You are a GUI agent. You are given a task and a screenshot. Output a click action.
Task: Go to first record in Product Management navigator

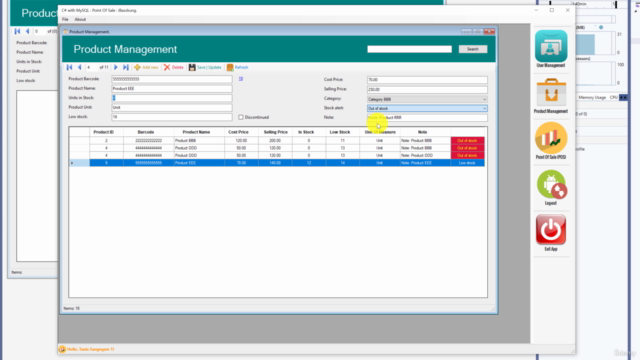[x=69, y=67]
